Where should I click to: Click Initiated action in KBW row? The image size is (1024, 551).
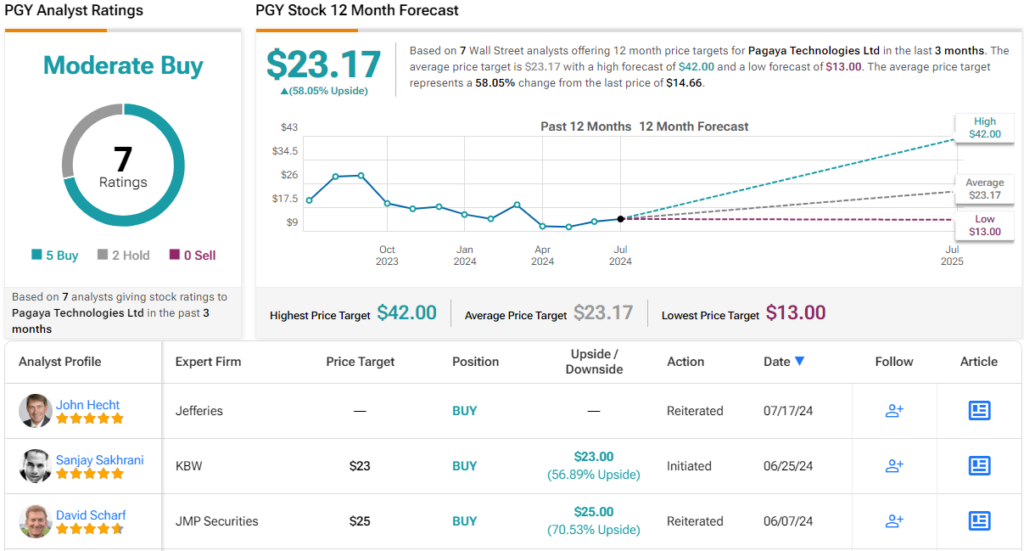tap(689, 466)
